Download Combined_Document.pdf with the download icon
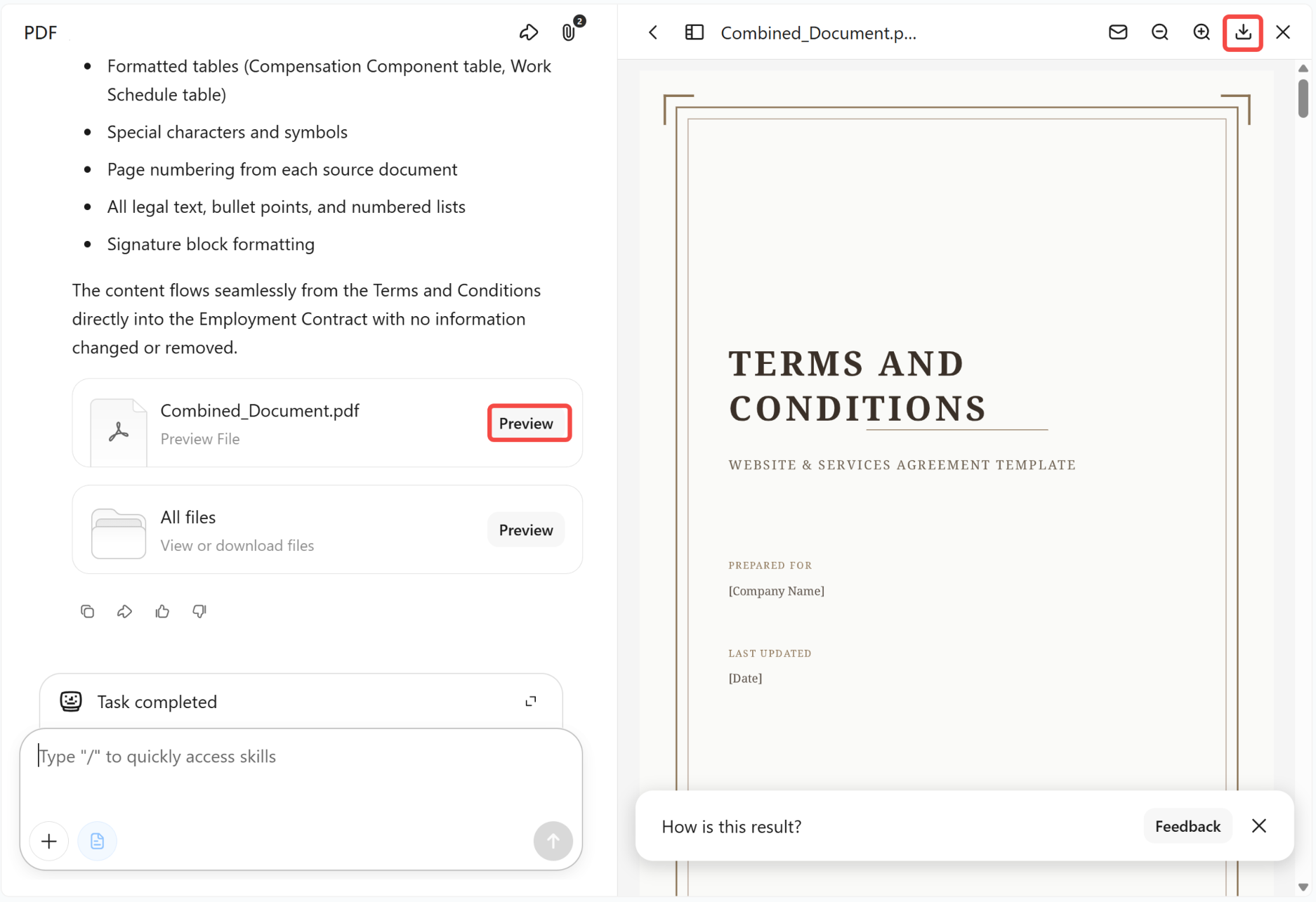This screenshot has height=902, width=1316. tap(1243, 32)
